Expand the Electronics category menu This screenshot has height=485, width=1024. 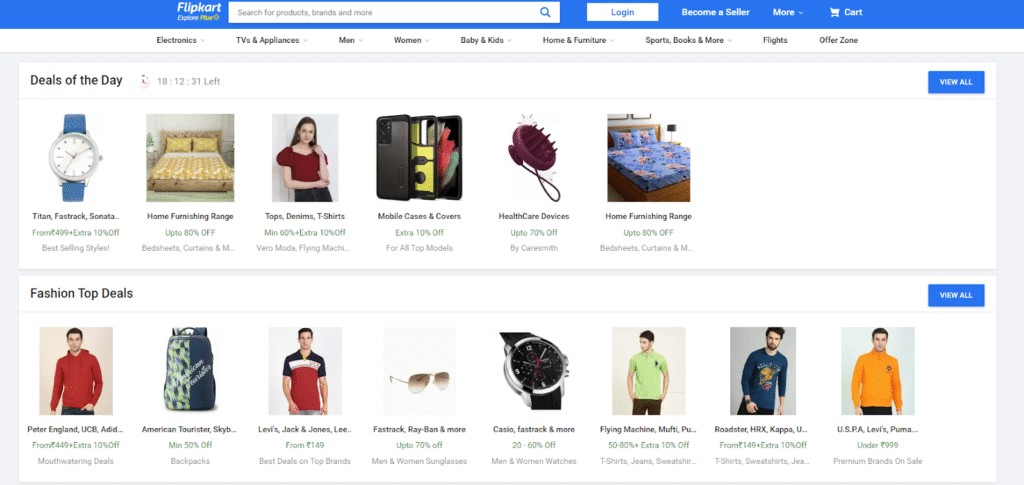tap(181, 40)
